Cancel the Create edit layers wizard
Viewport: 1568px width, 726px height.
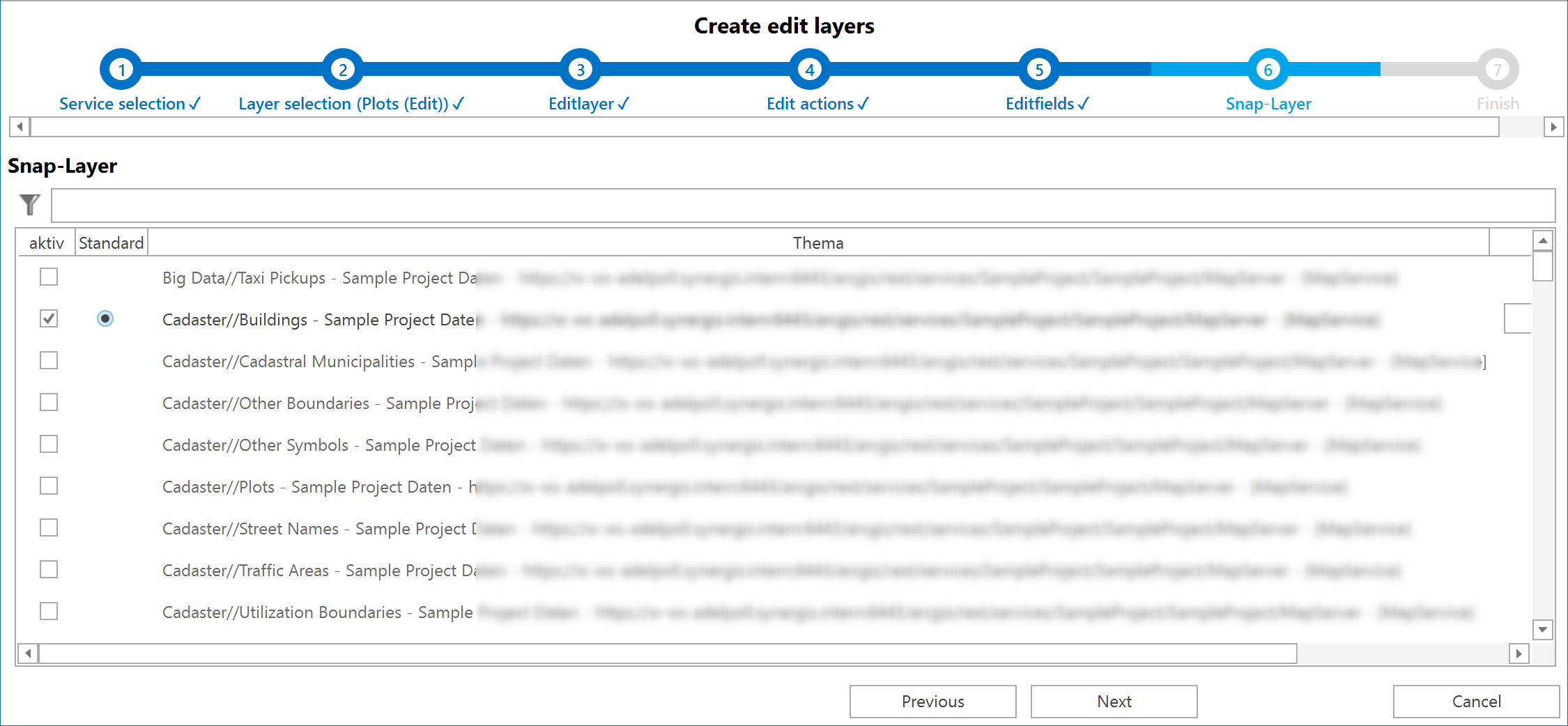[1475, 701]
